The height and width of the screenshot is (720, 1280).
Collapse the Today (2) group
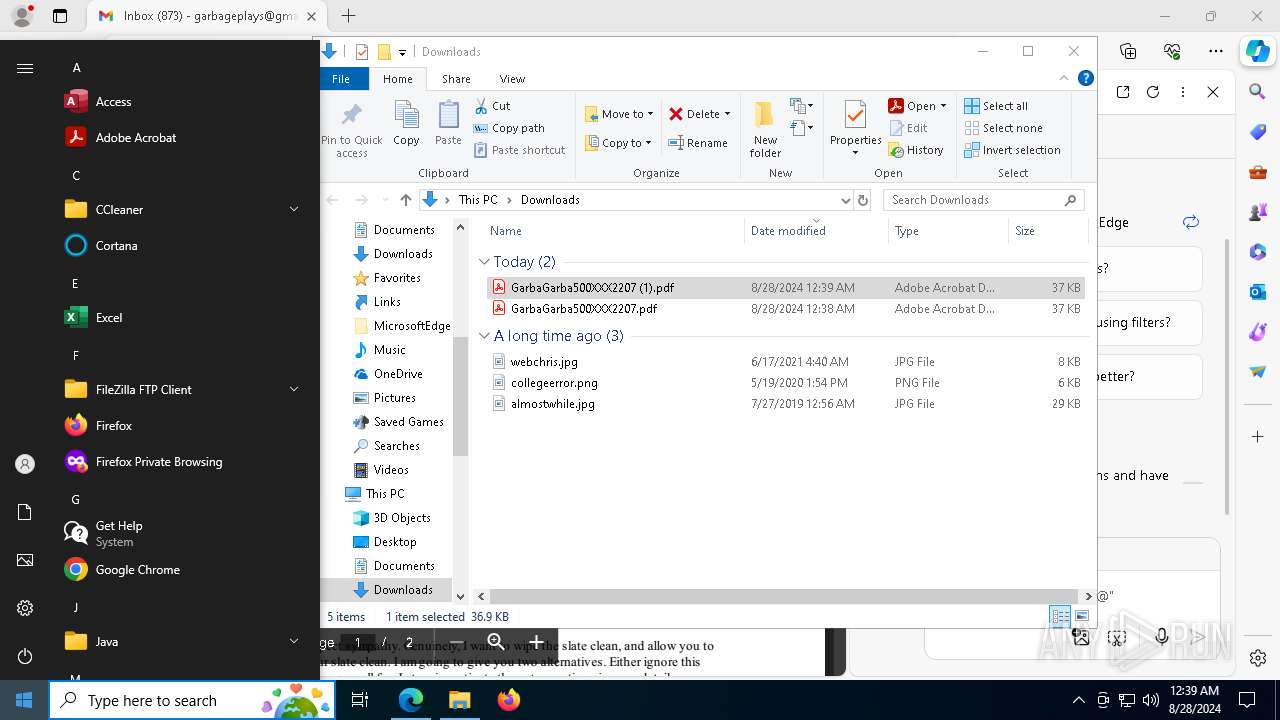485,262
